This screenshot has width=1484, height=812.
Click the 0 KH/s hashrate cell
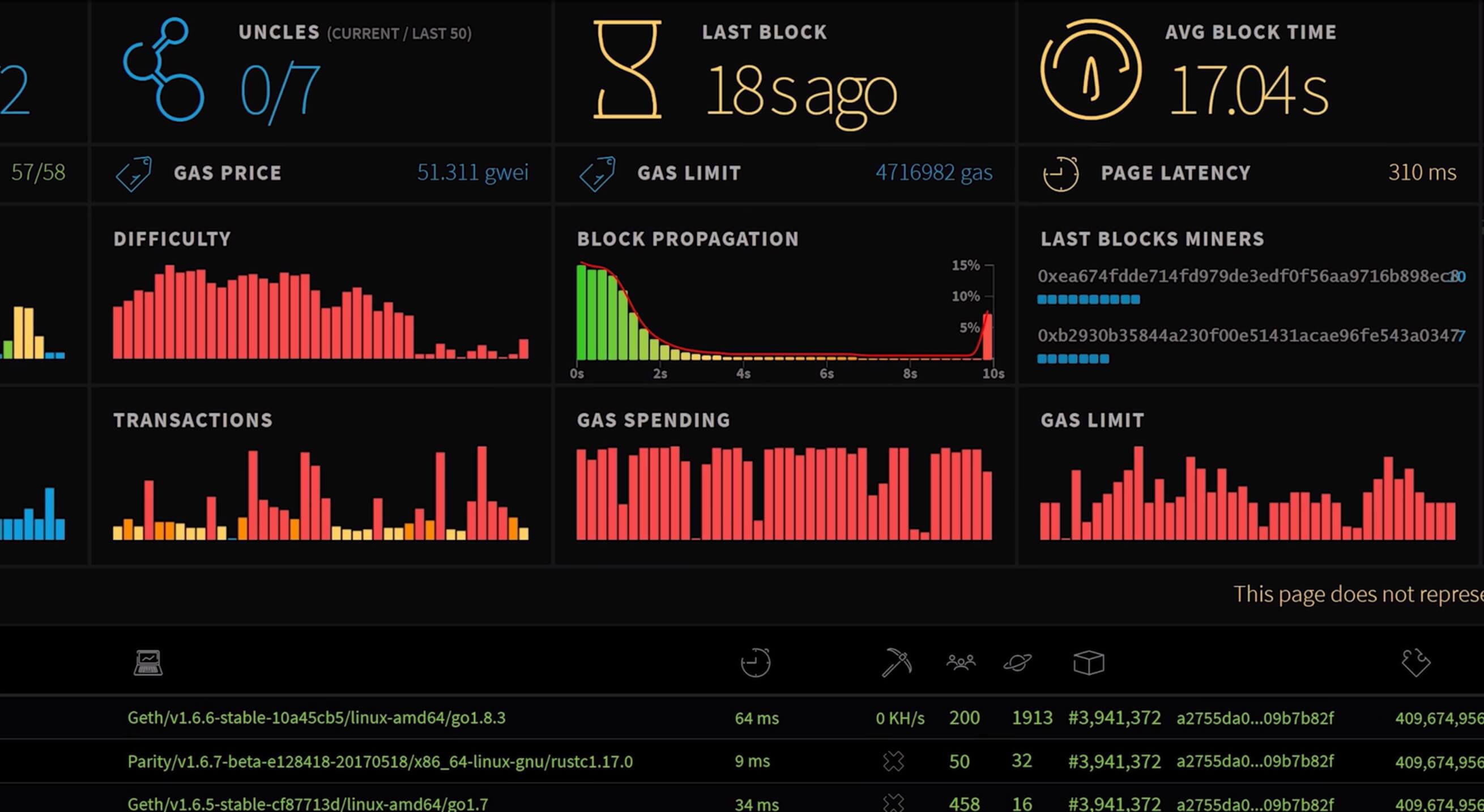click(900, 718)
